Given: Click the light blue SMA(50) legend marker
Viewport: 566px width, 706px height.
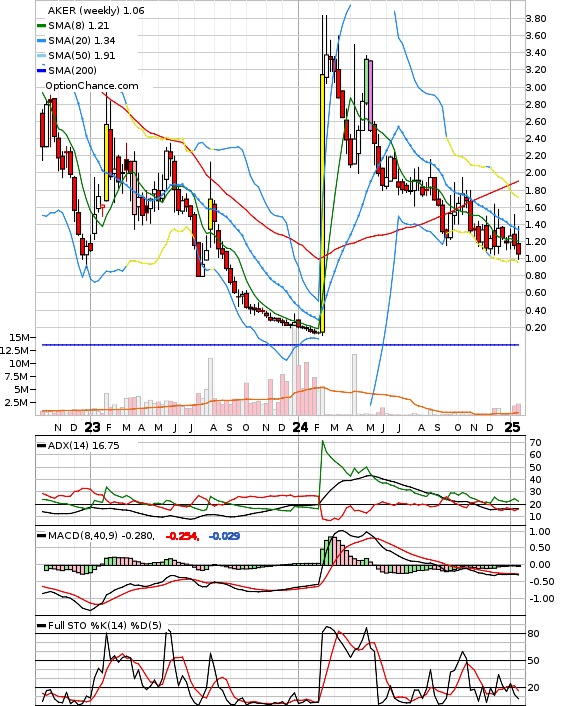Looking at the screenshot, I should pos(41,56).
